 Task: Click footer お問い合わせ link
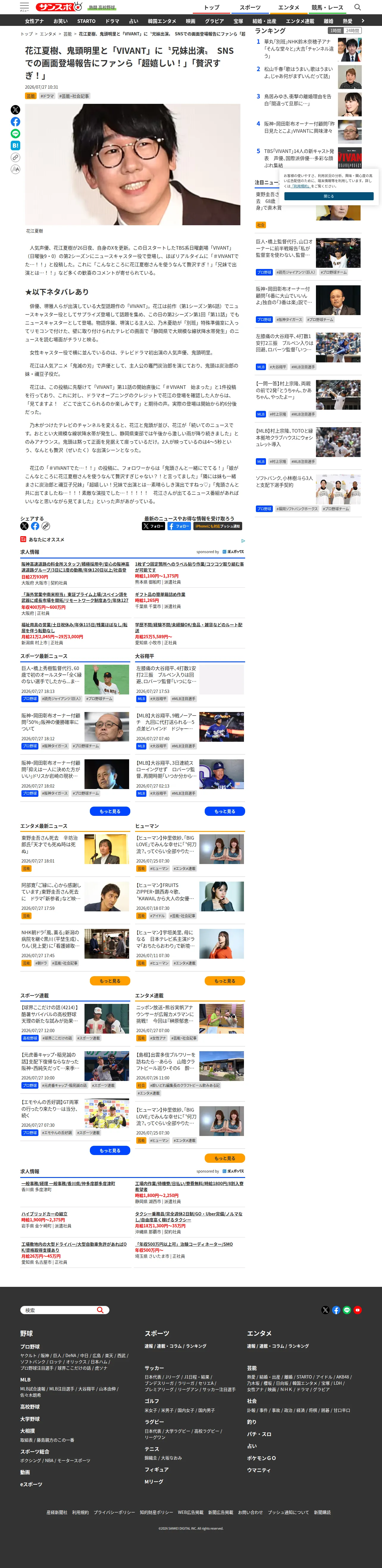coord(251,1512)
